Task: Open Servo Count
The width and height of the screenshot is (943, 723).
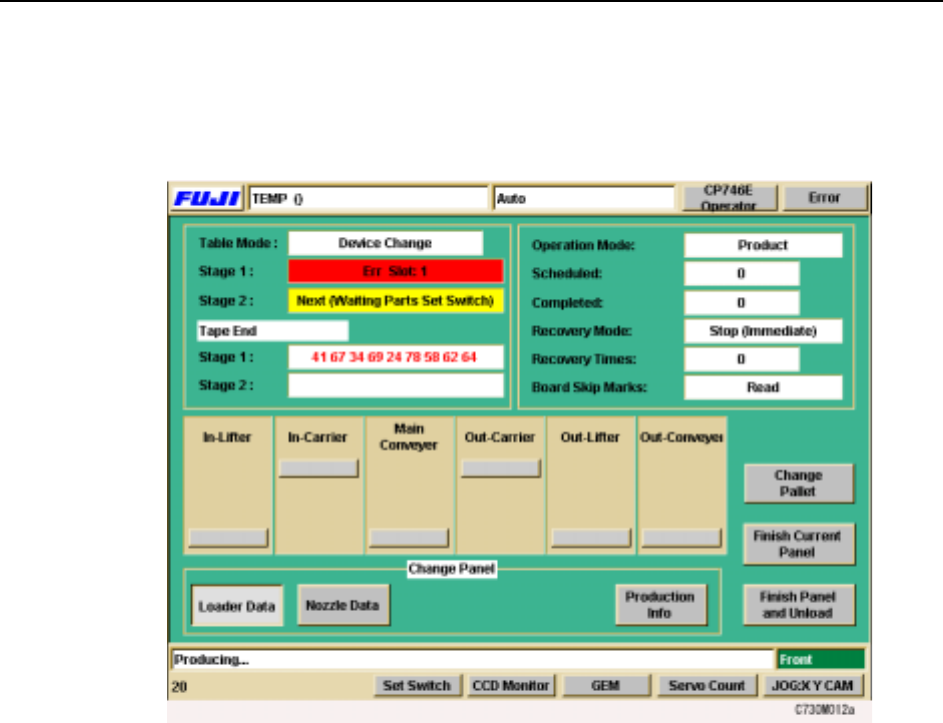Action: coord(705,686)
